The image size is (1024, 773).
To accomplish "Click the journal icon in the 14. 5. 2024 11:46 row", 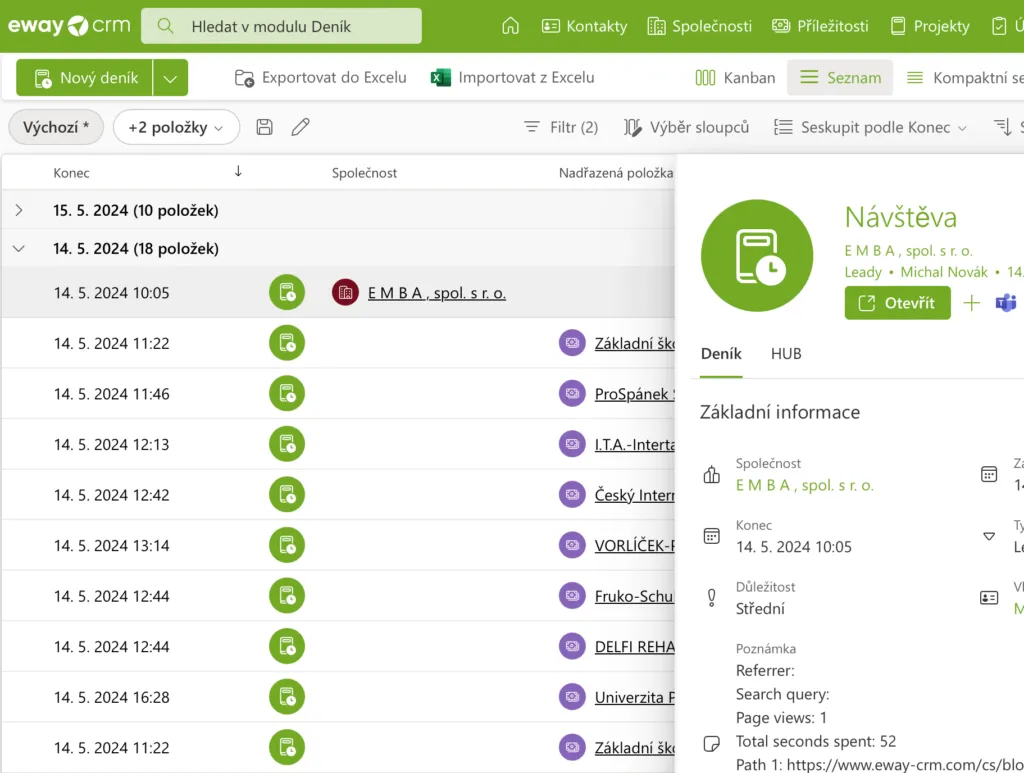I will pos(287,394).
